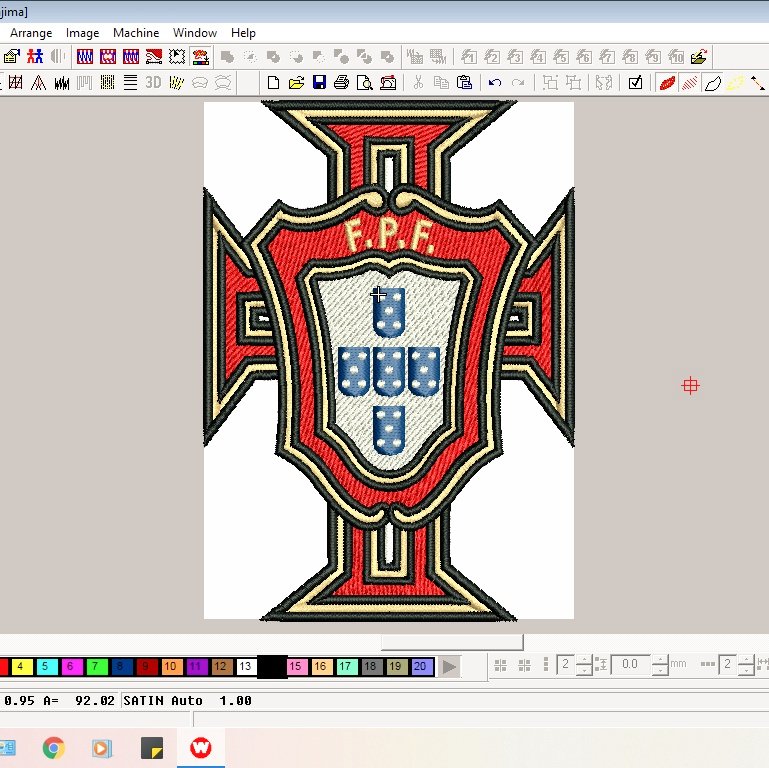
Task: Click the blue zigzag stitch view icon
Action: pos(85,57)
